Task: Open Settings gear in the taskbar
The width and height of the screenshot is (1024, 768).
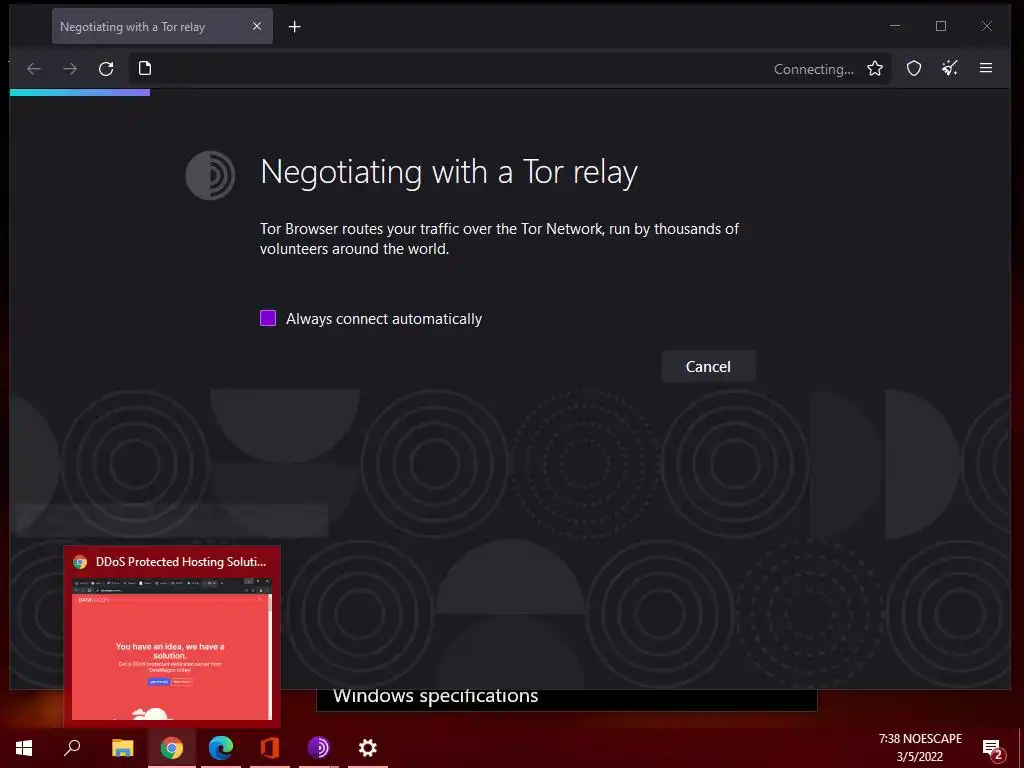Action: click(x=368, y=748)
